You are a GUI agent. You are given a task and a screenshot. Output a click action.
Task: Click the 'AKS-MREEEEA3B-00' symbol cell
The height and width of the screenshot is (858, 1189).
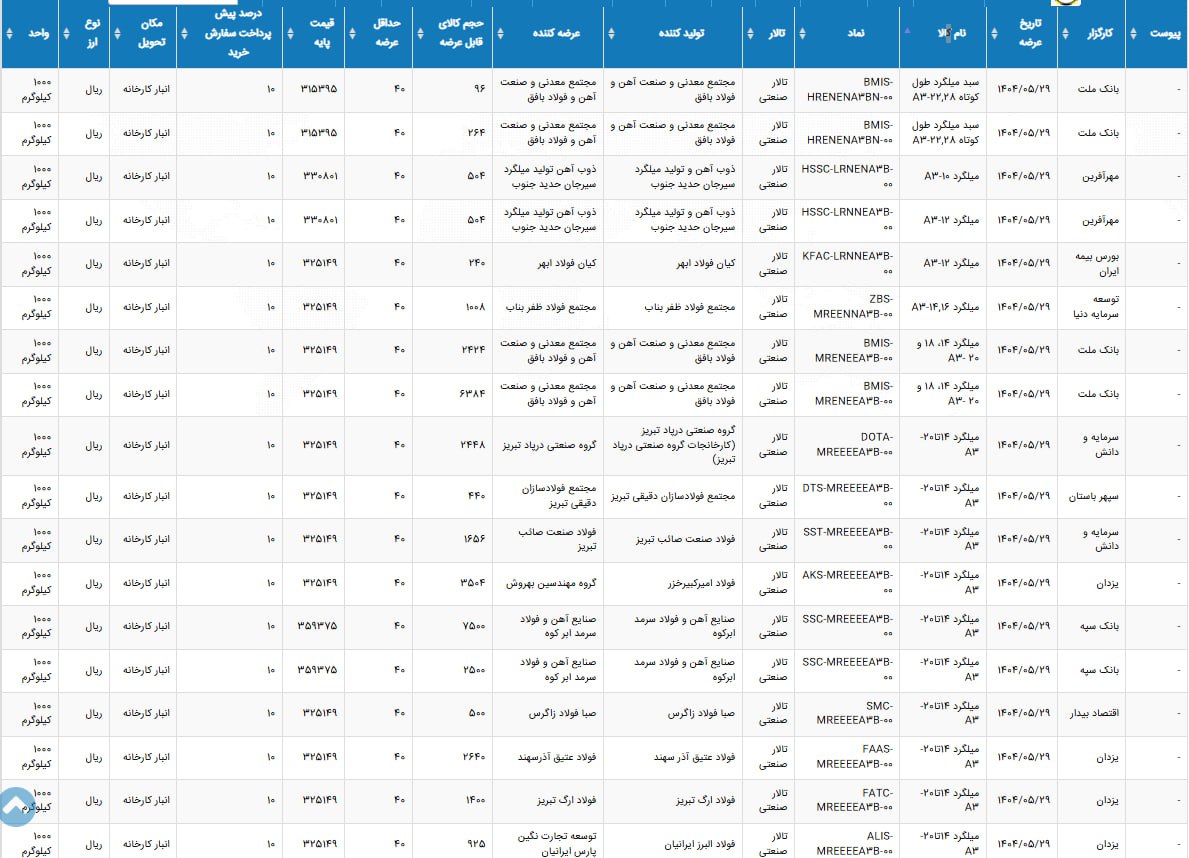847,583
